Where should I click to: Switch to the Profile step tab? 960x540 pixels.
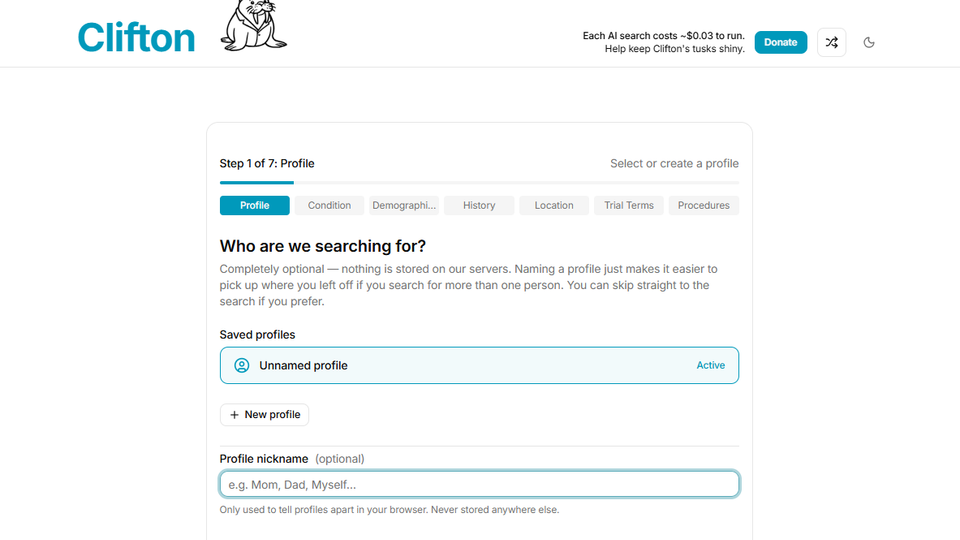[x=255, y=206]
